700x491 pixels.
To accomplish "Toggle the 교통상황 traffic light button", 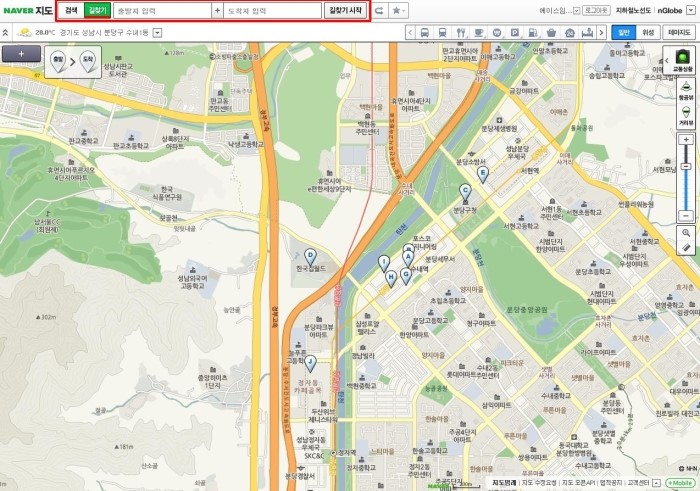I will click(x=683, y=60).
